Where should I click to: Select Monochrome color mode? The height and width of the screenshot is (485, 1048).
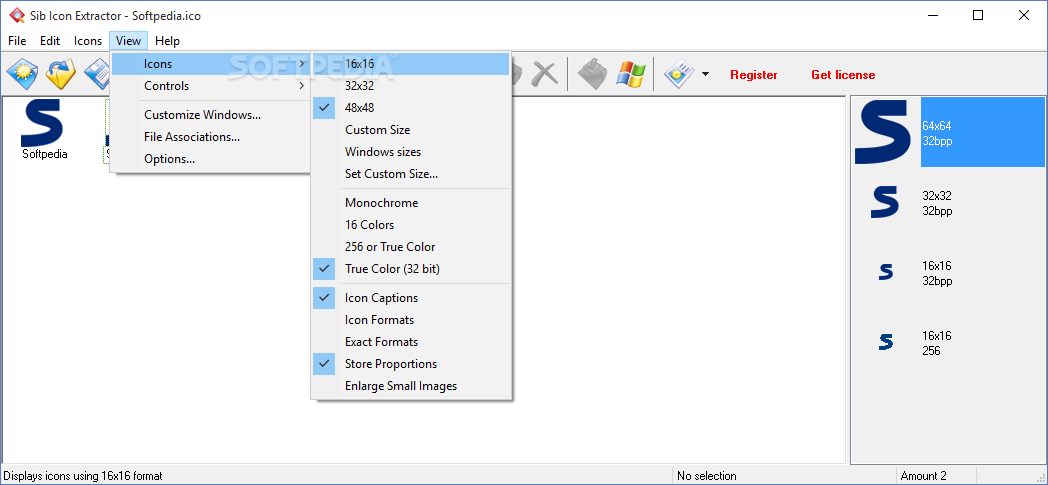tap(411, 202)
